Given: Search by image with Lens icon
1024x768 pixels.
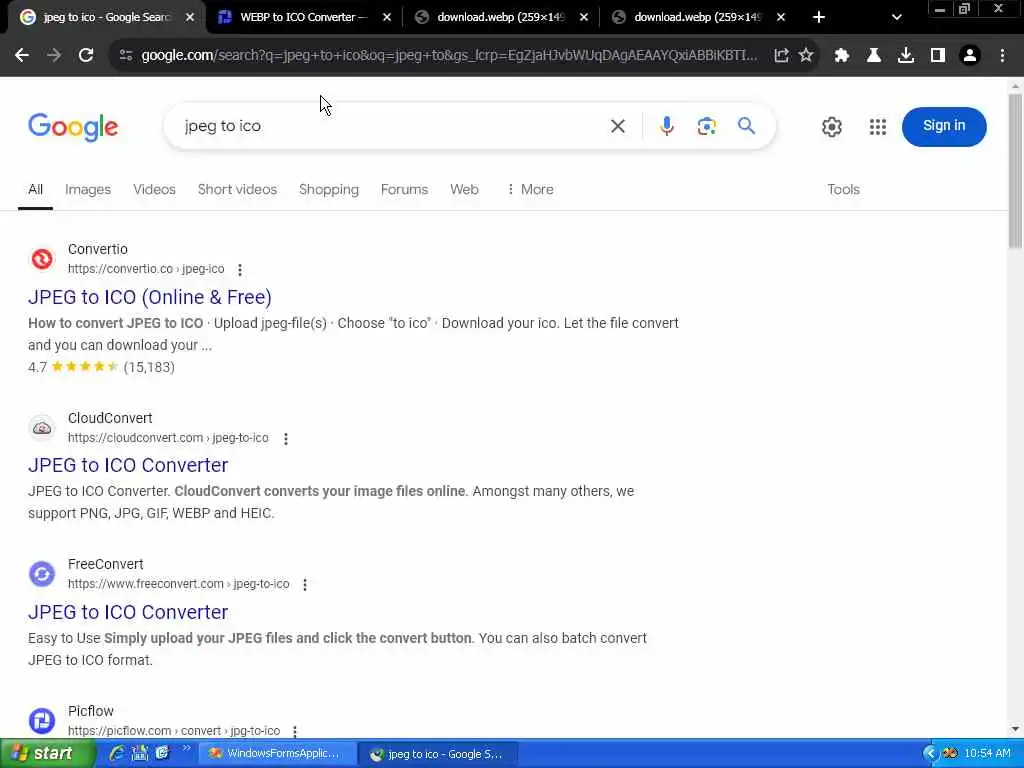Looking at the screenshot, I should pyautogui.click(x=707, y=126).
